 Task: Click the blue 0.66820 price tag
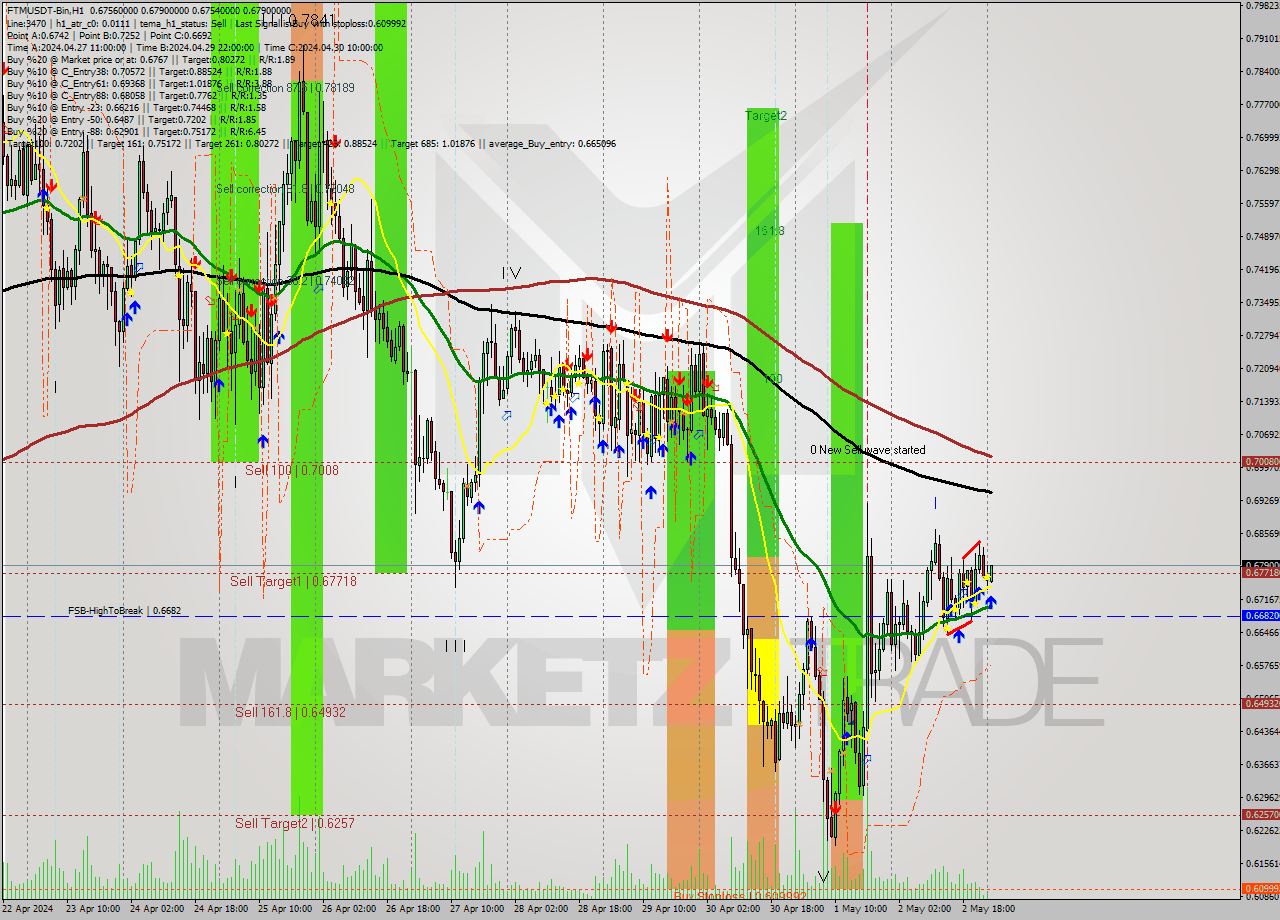(1261, 616)
